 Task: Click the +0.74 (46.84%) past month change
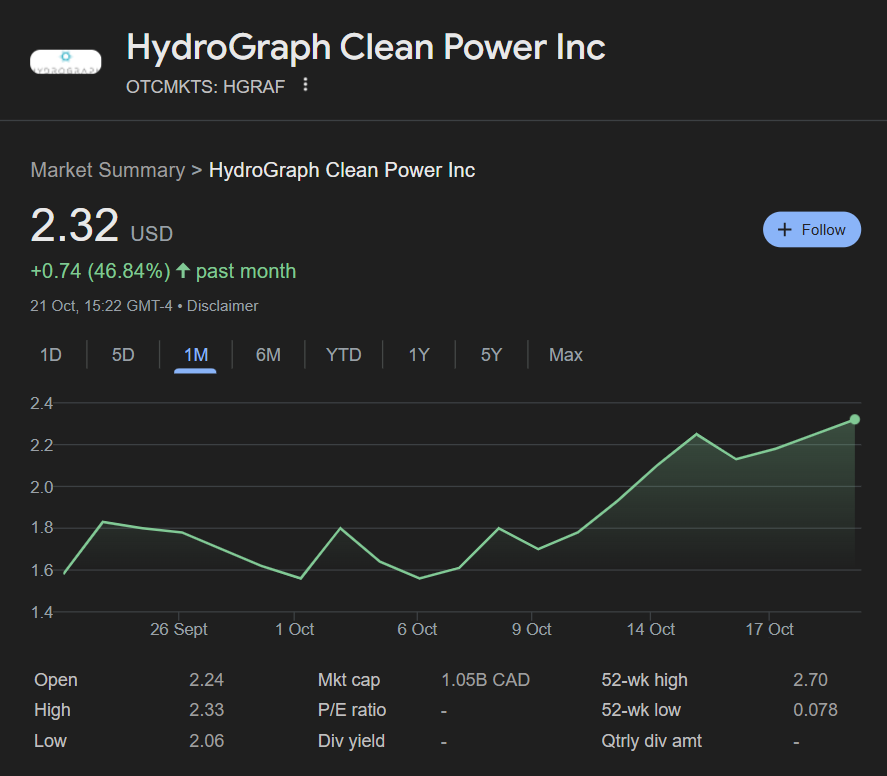point(163,271)
